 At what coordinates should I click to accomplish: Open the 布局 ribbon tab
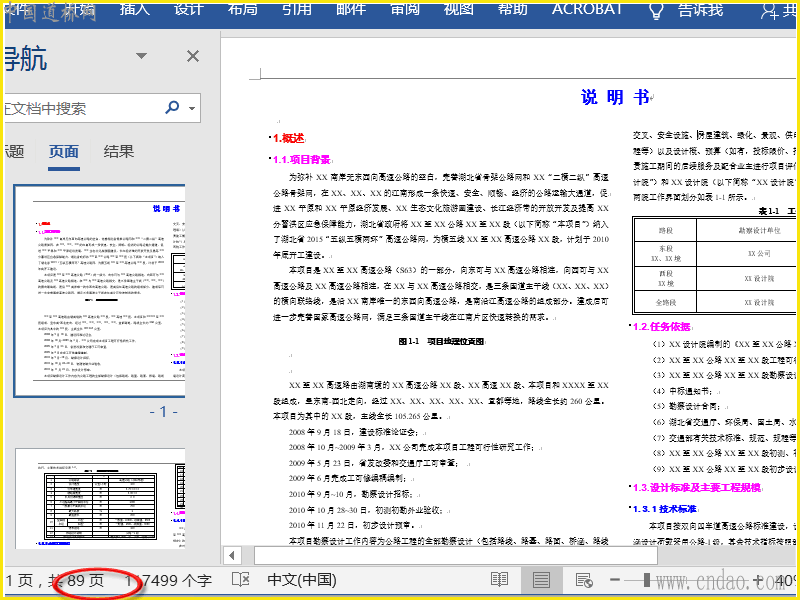pyautogui.click(x=243, y=10)
